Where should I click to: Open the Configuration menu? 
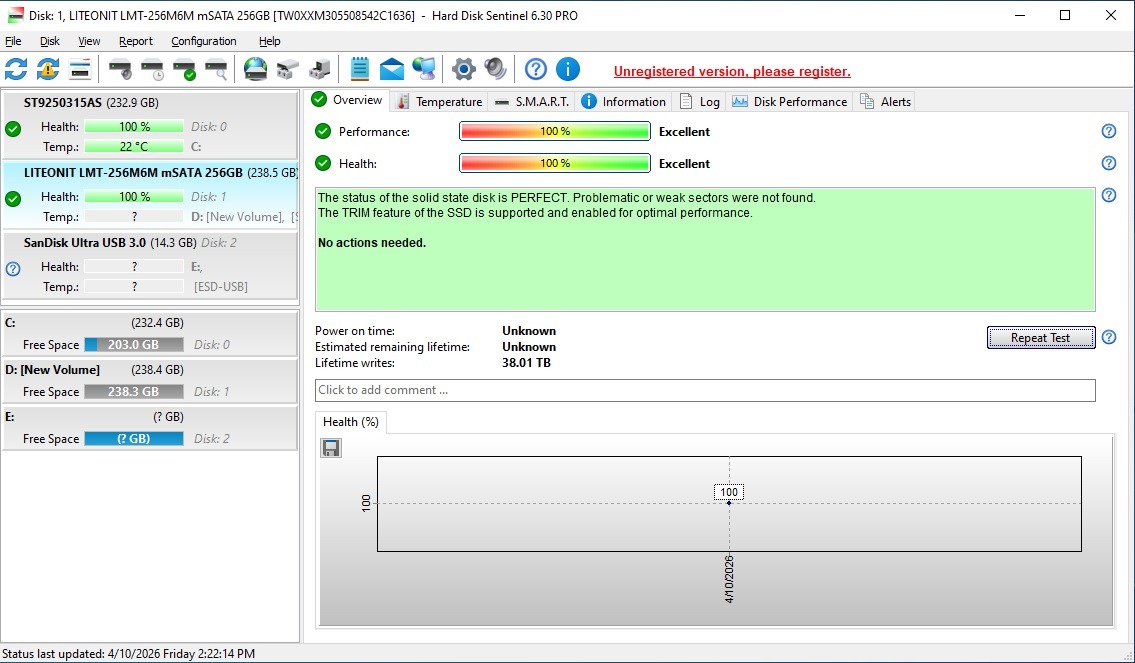[203, 41]
